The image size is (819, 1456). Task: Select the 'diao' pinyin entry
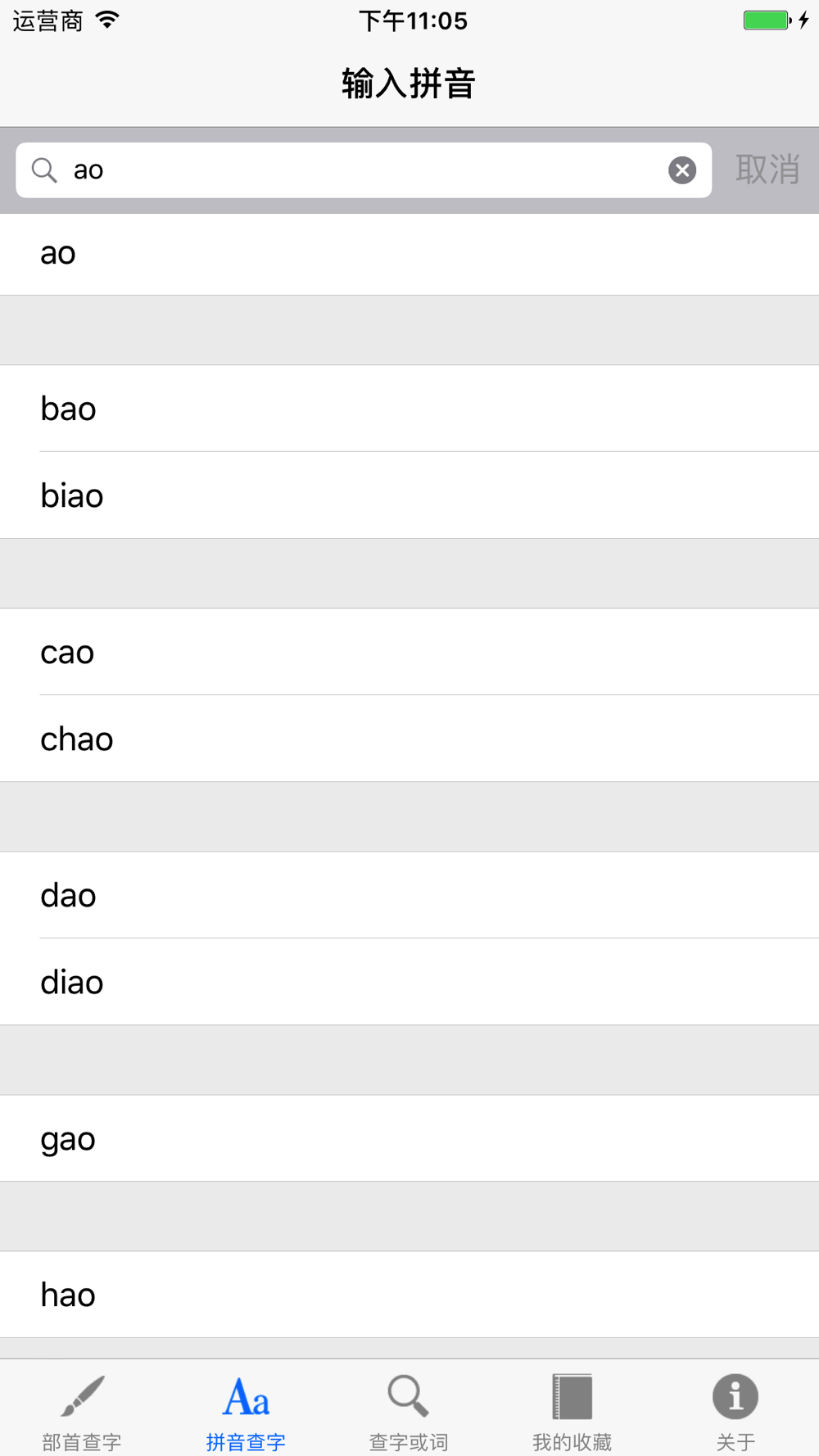pyautogui.click(x=409, y=982)
